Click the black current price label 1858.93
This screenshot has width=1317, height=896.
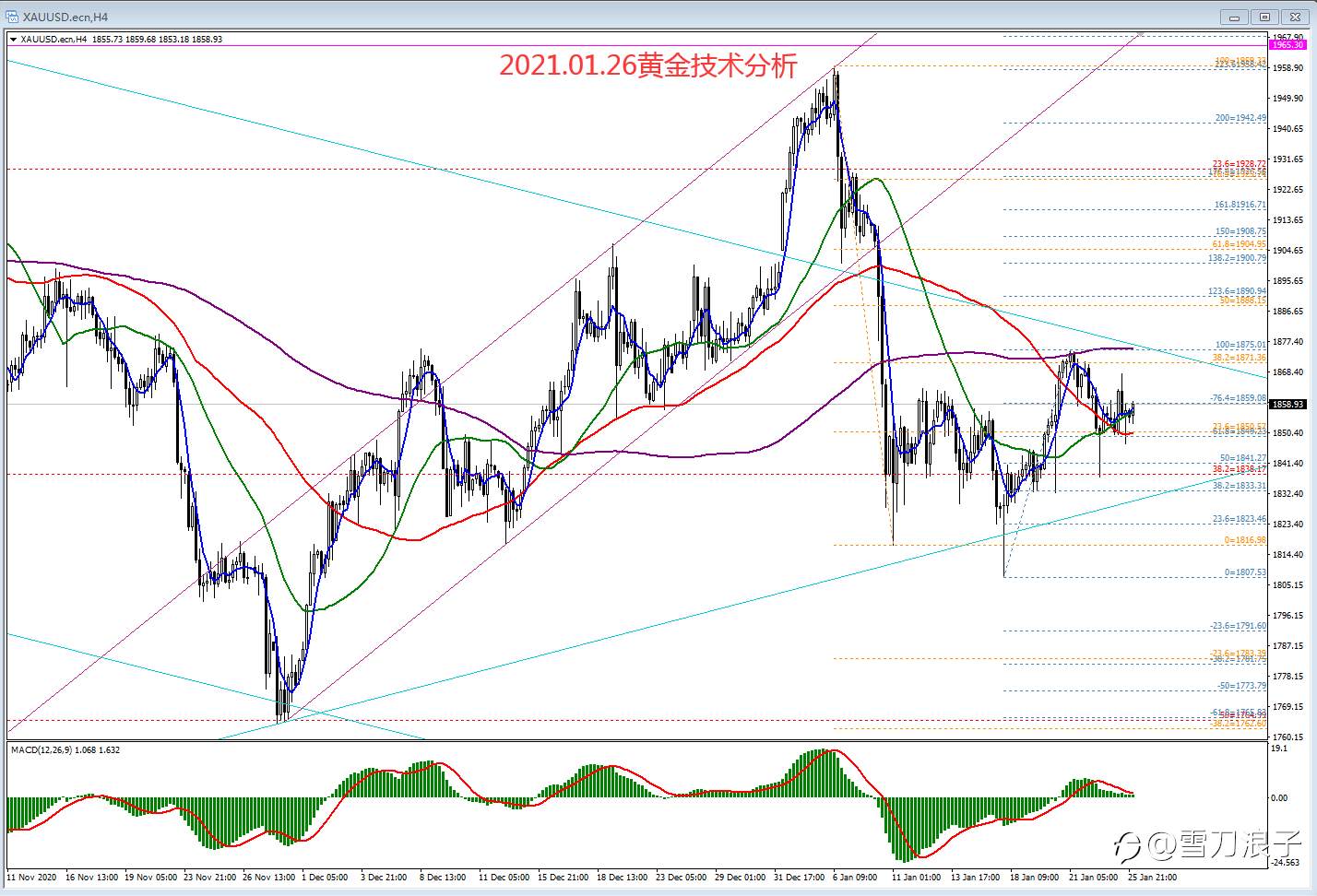[1287, 404]
